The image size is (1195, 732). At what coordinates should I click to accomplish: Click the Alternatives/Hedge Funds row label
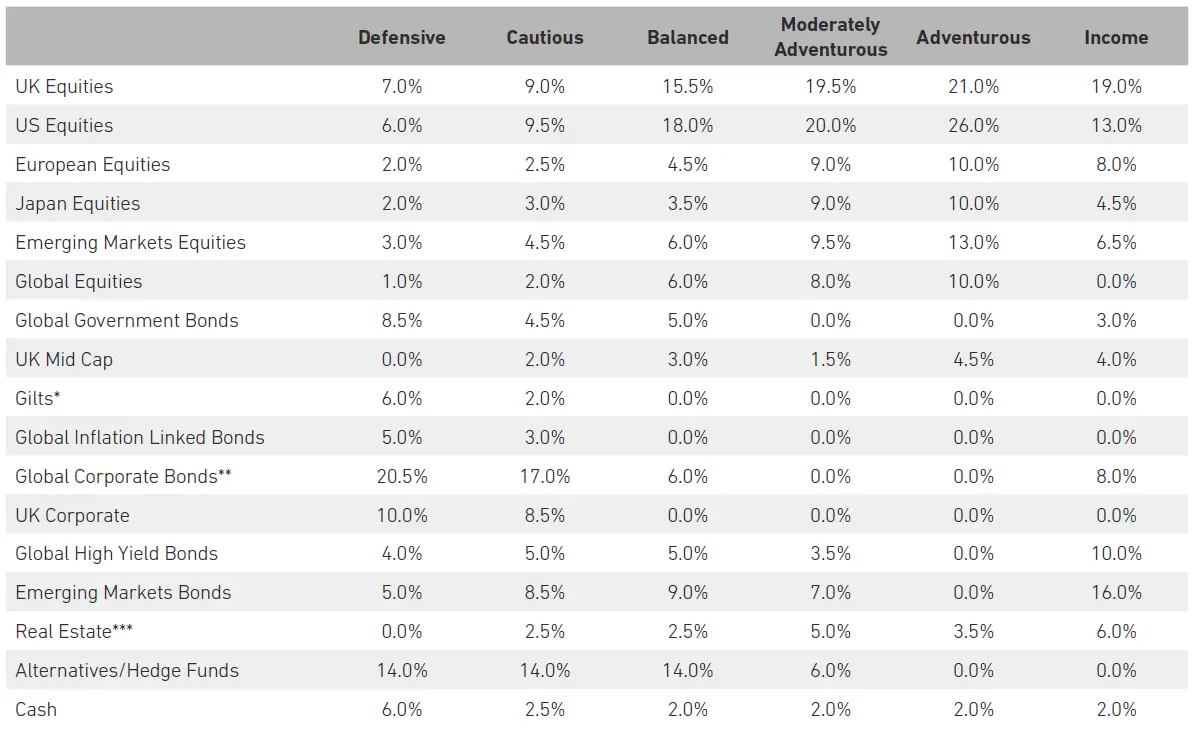coord(127,671)
